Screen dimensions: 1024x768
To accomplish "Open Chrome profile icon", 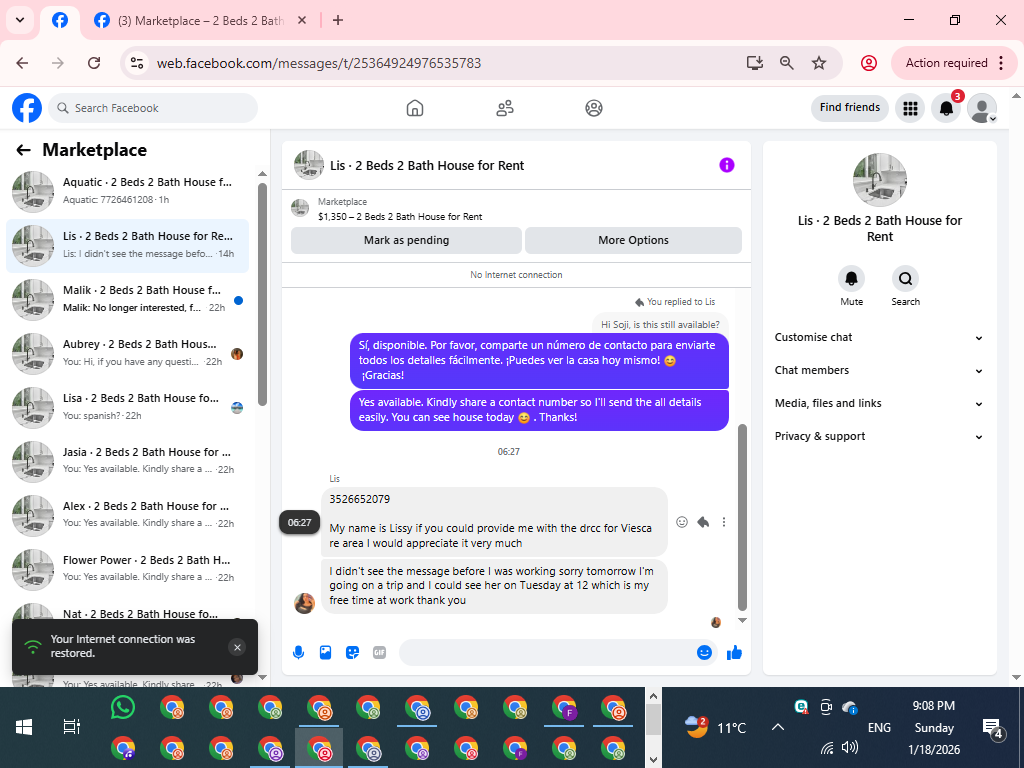I will [869, 63].
